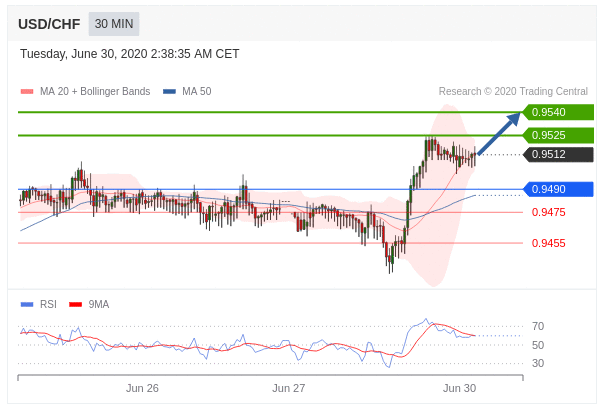Click the Jun 26 date axis label
Screen dimensions: 602x410
coord(142,388)
